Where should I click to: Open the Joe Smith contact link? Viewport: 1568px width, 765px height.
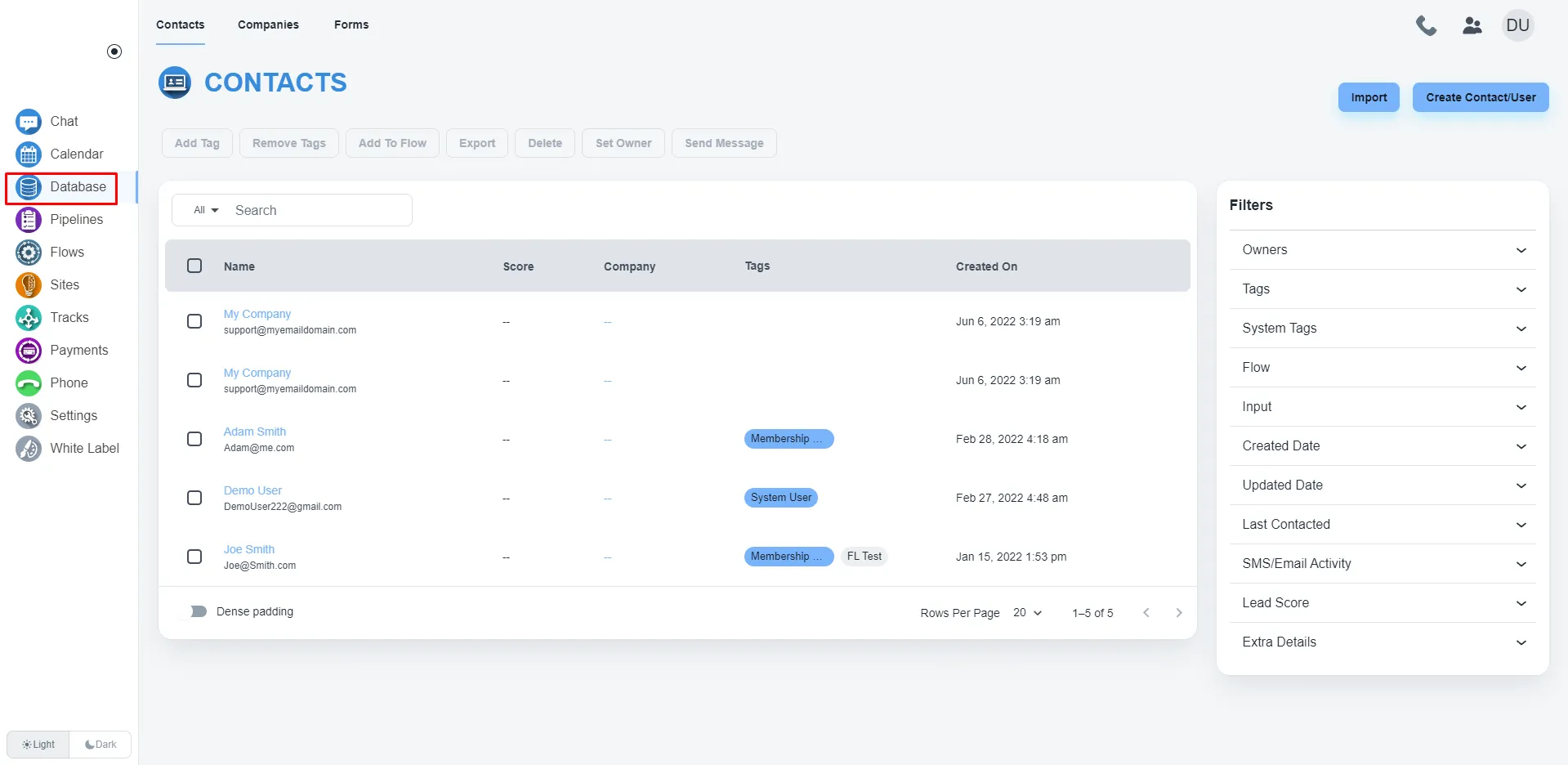pyautogui.click(x=249, y=549)
